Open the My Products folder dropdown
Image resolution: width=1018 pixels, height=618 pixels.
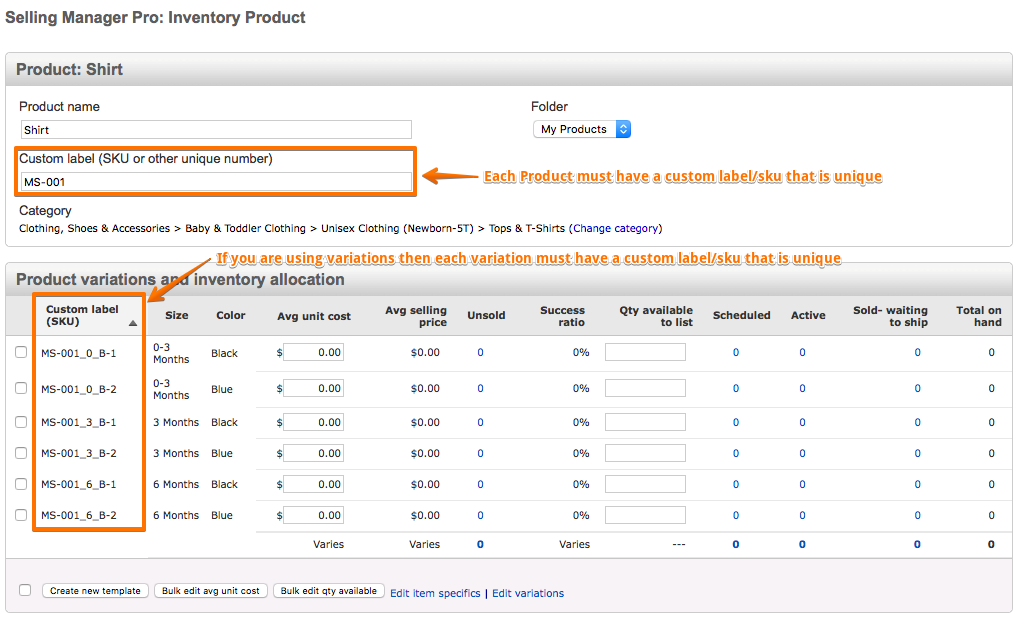tap(582, 129)
